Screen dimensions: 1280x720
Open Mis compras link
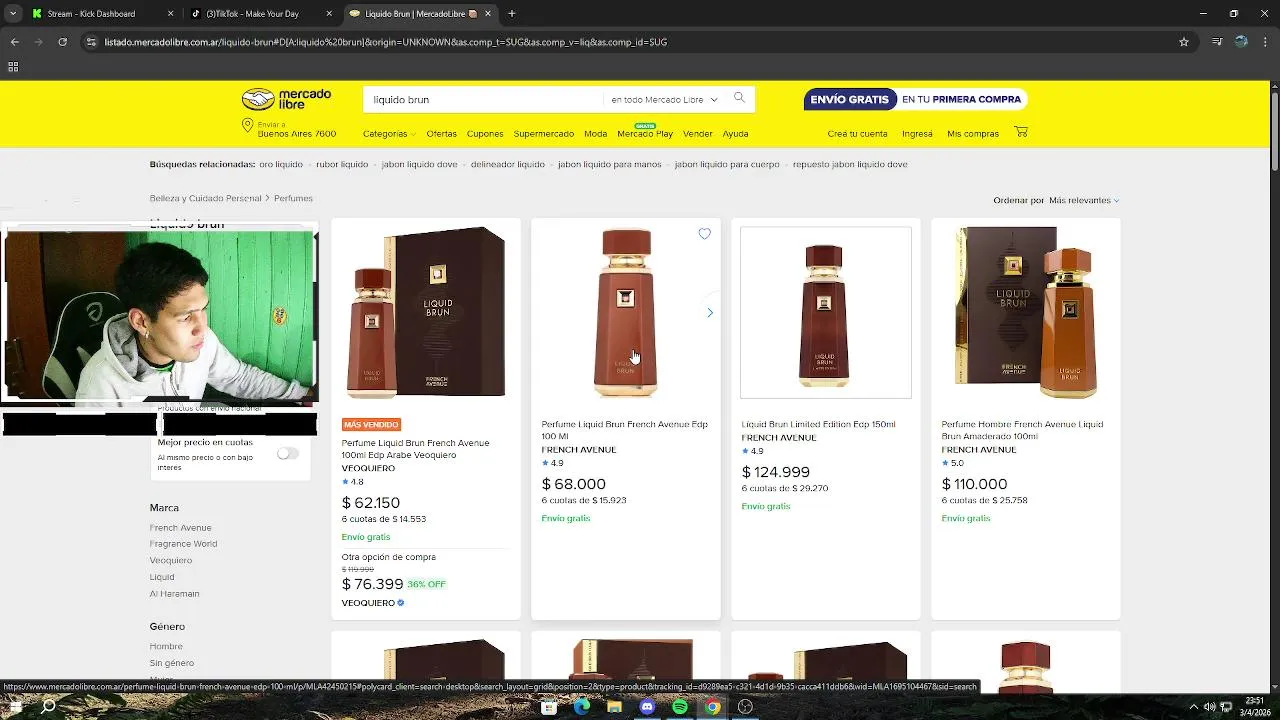tap(973, 134)
